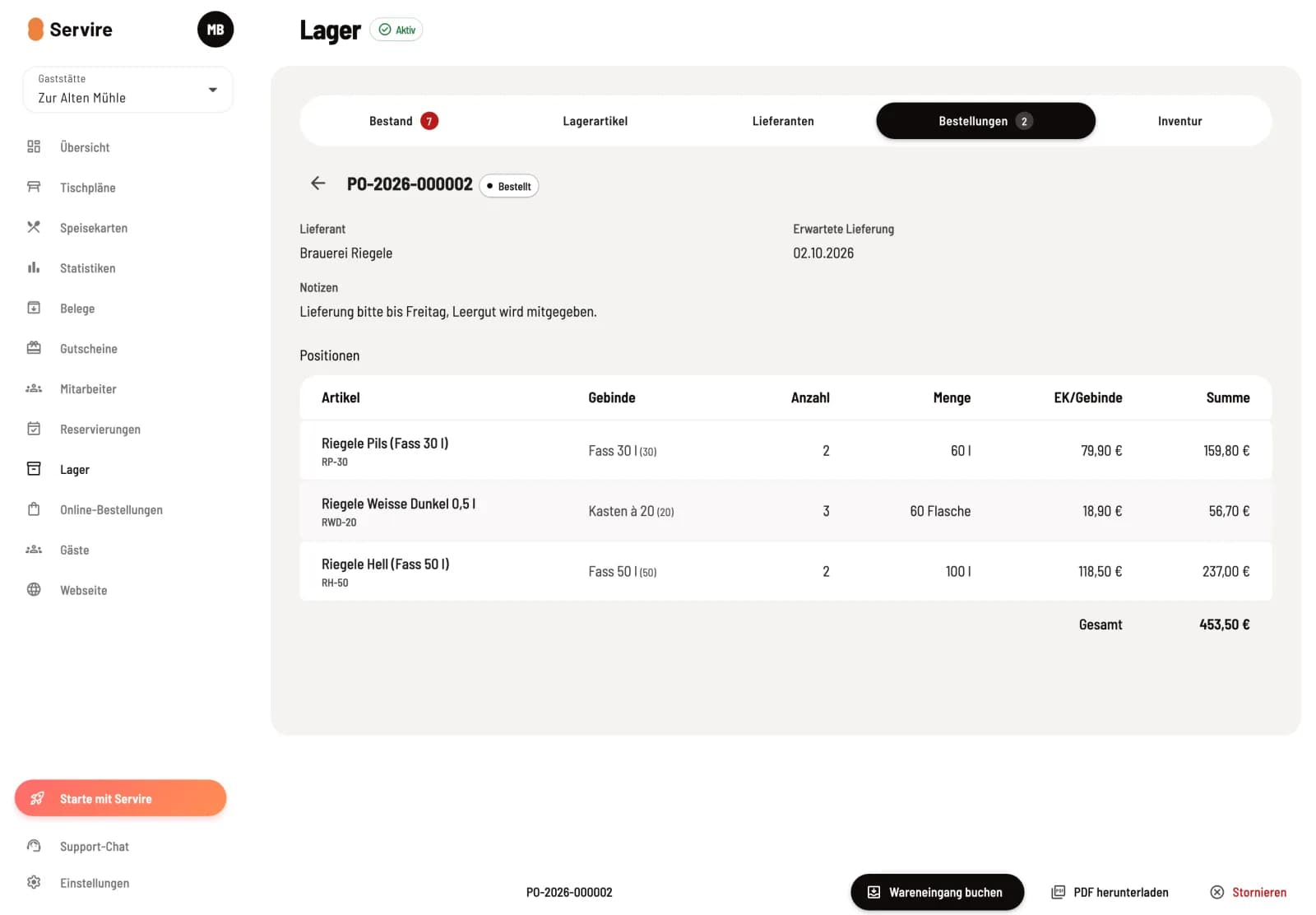Switch to the Inventur tab
1316x915 pixels.
pos(1179,121)
